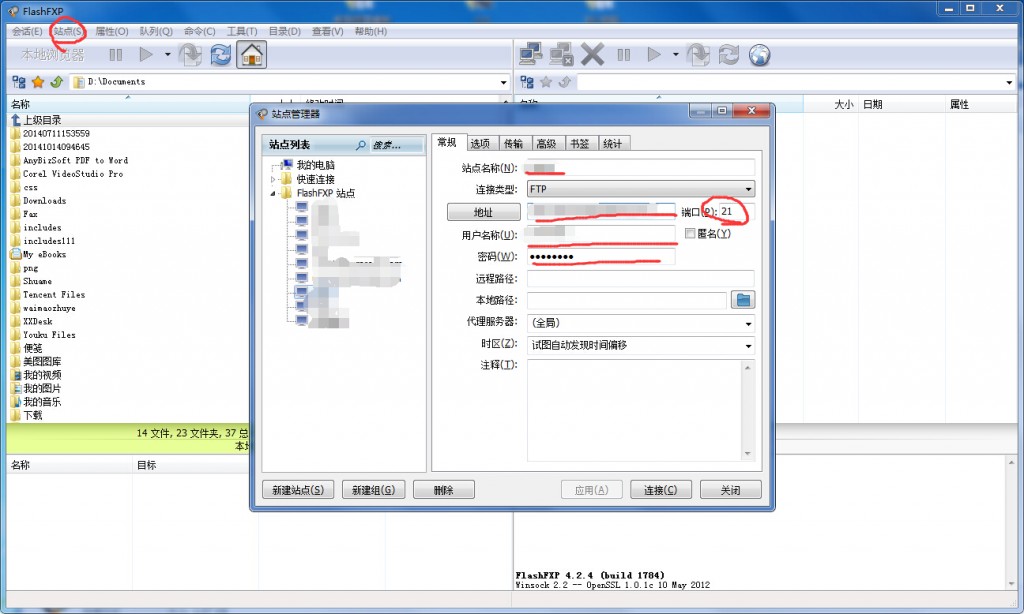Select 上级目录 parent directory entry
The width and height of the screenshot is (1024, 614).
coord(42,120)
